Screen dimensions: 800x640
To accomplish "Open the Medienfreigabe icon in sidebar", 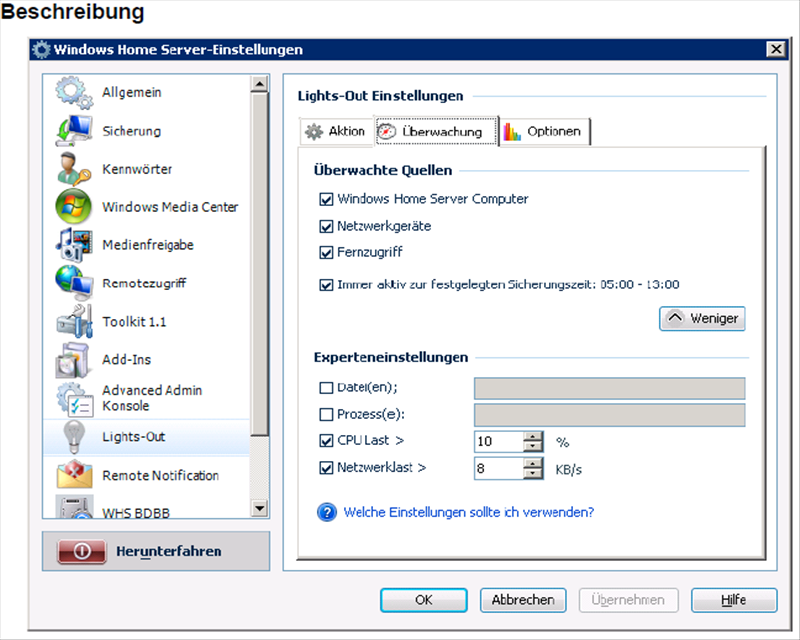I will pos(74,245).
